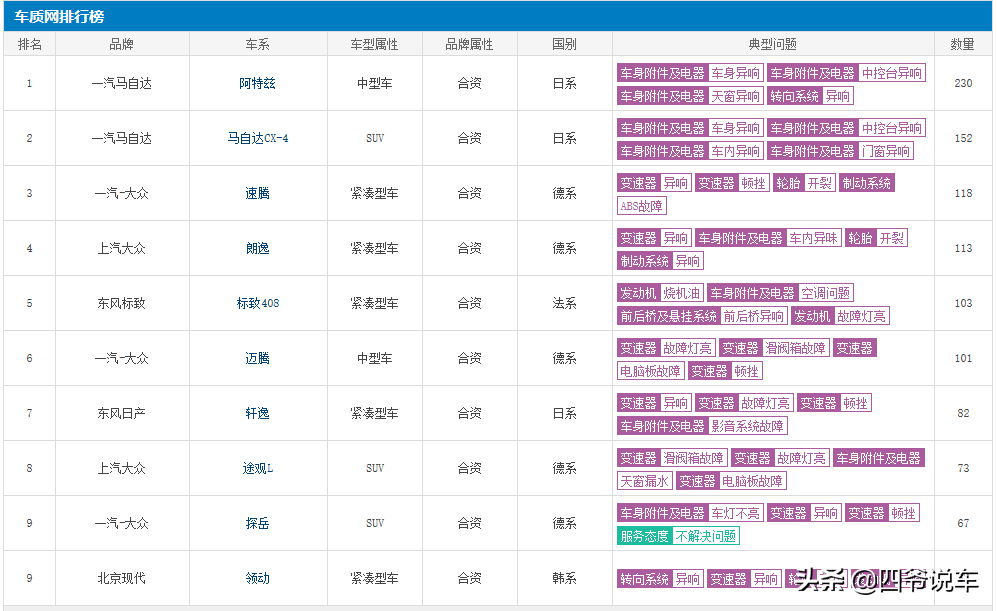Select 转向系统 异响 tag in 阿特兹 row

810,96
